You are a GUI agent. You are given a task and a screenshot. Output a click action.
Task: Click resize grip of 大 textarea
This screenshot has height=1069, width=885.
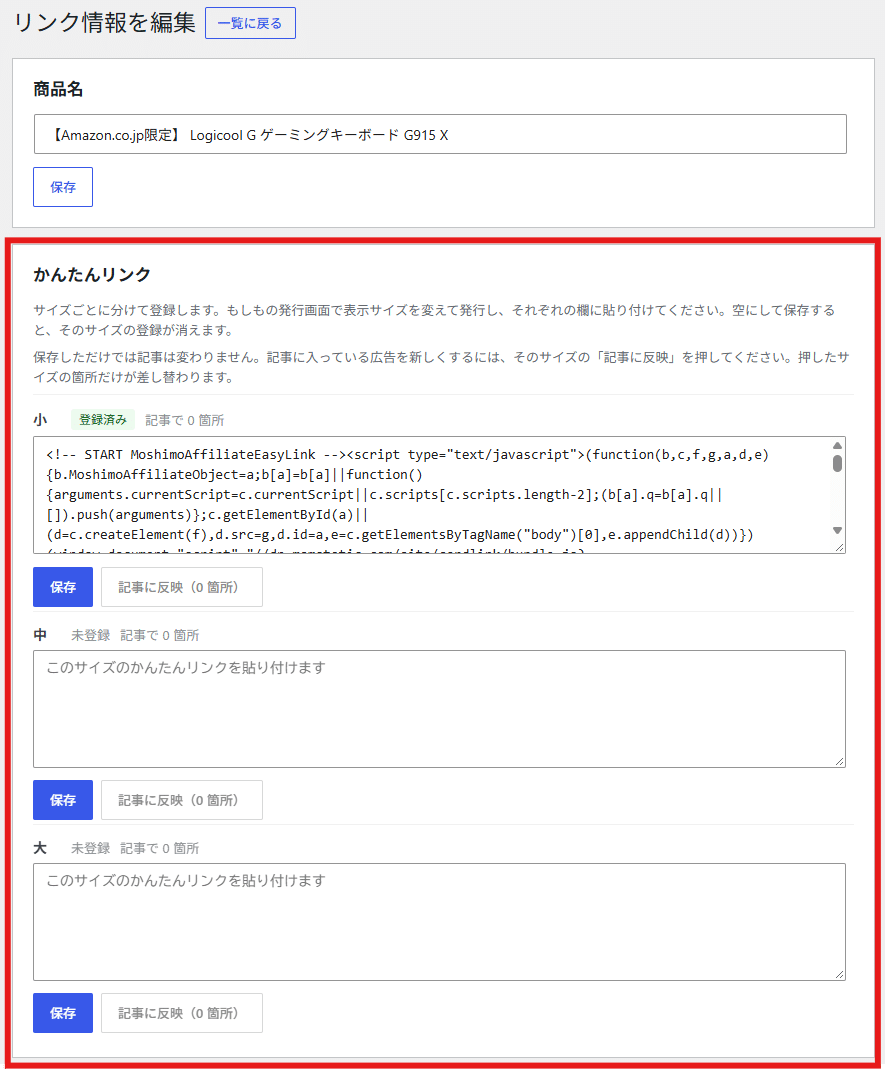pyautogui.click(x=839, y=975)
